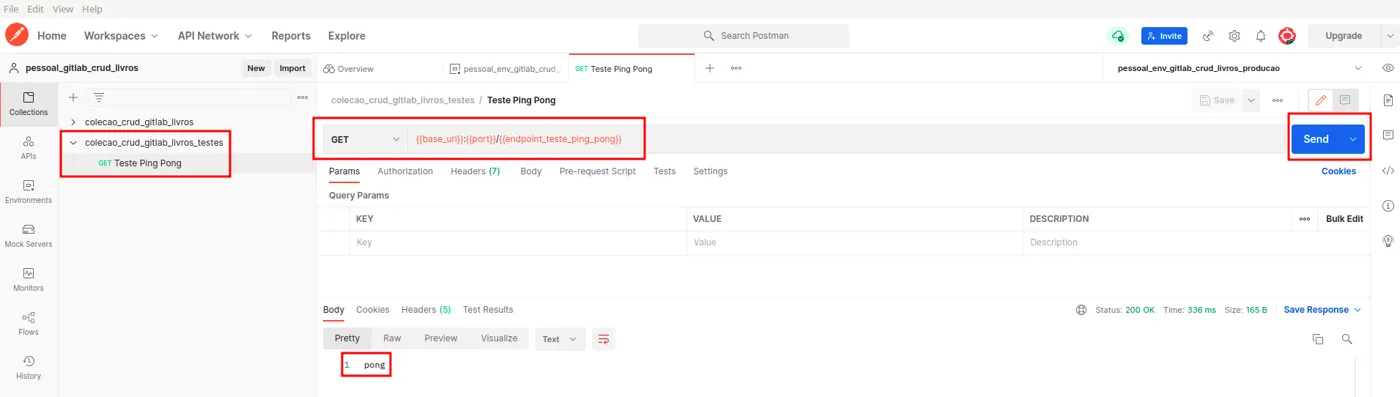Viewport: 1400px width, 397px height.
Task: Click the Invite button
Action: pos(1164,36)
